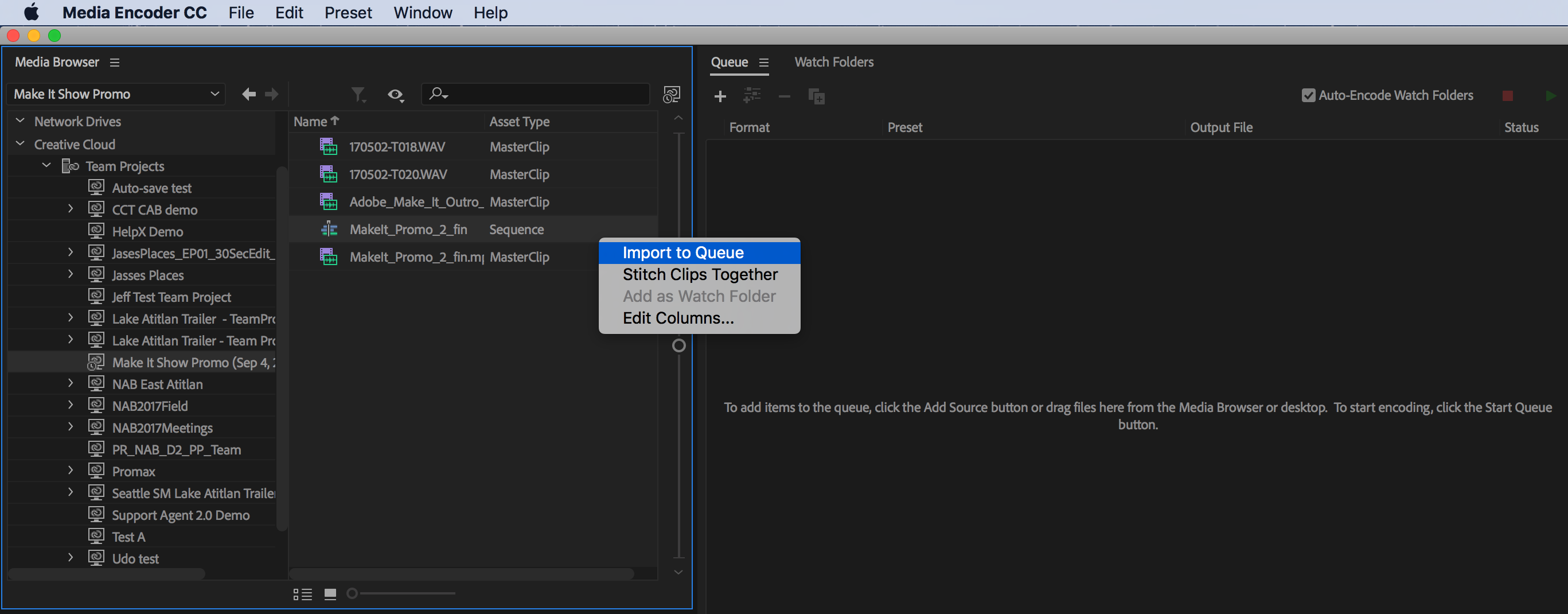Click the Add Source plus icon

point(720,96)
